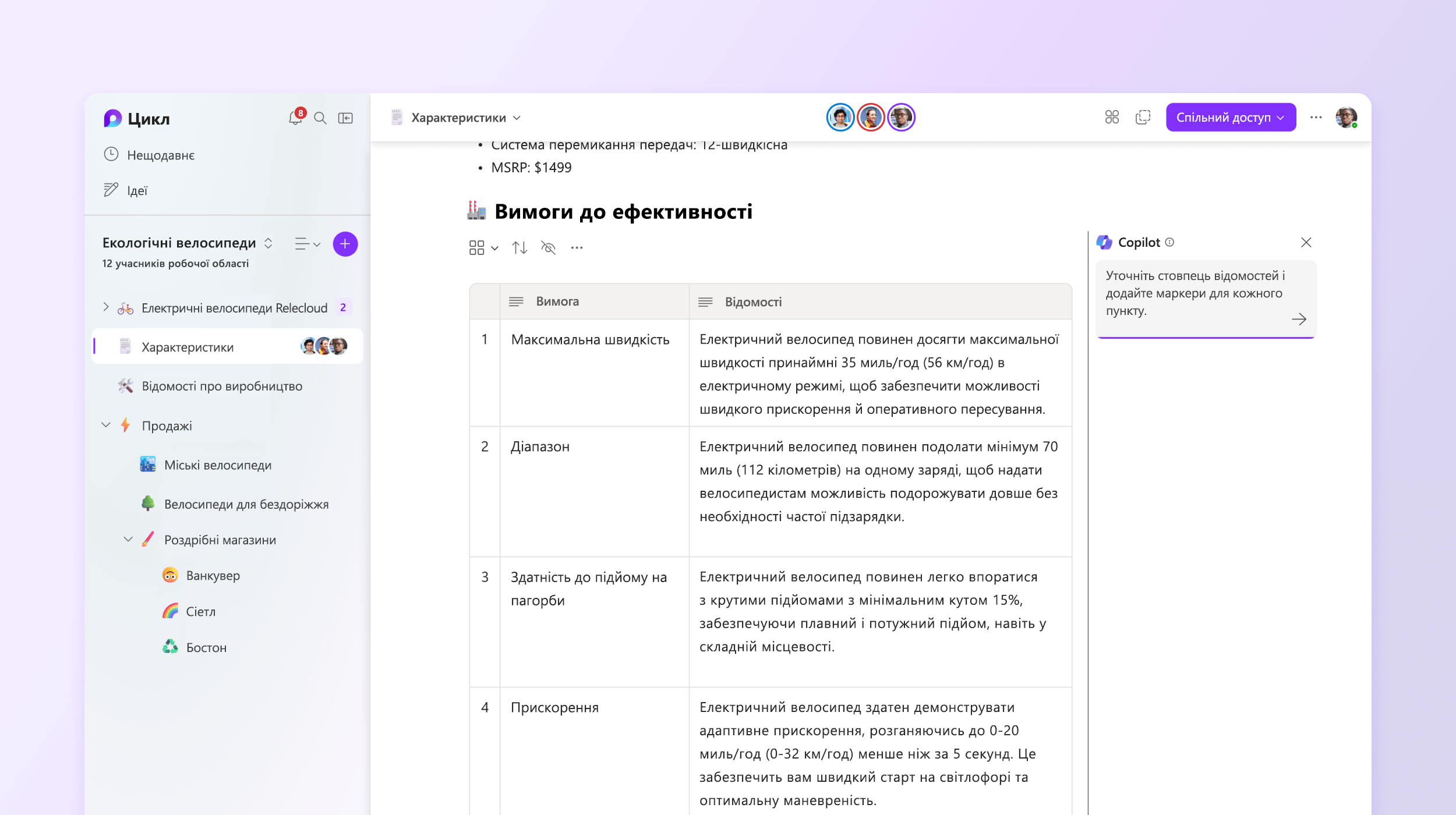
Task: Click the Copilot send arrow icon
Action: (1298, 319)
